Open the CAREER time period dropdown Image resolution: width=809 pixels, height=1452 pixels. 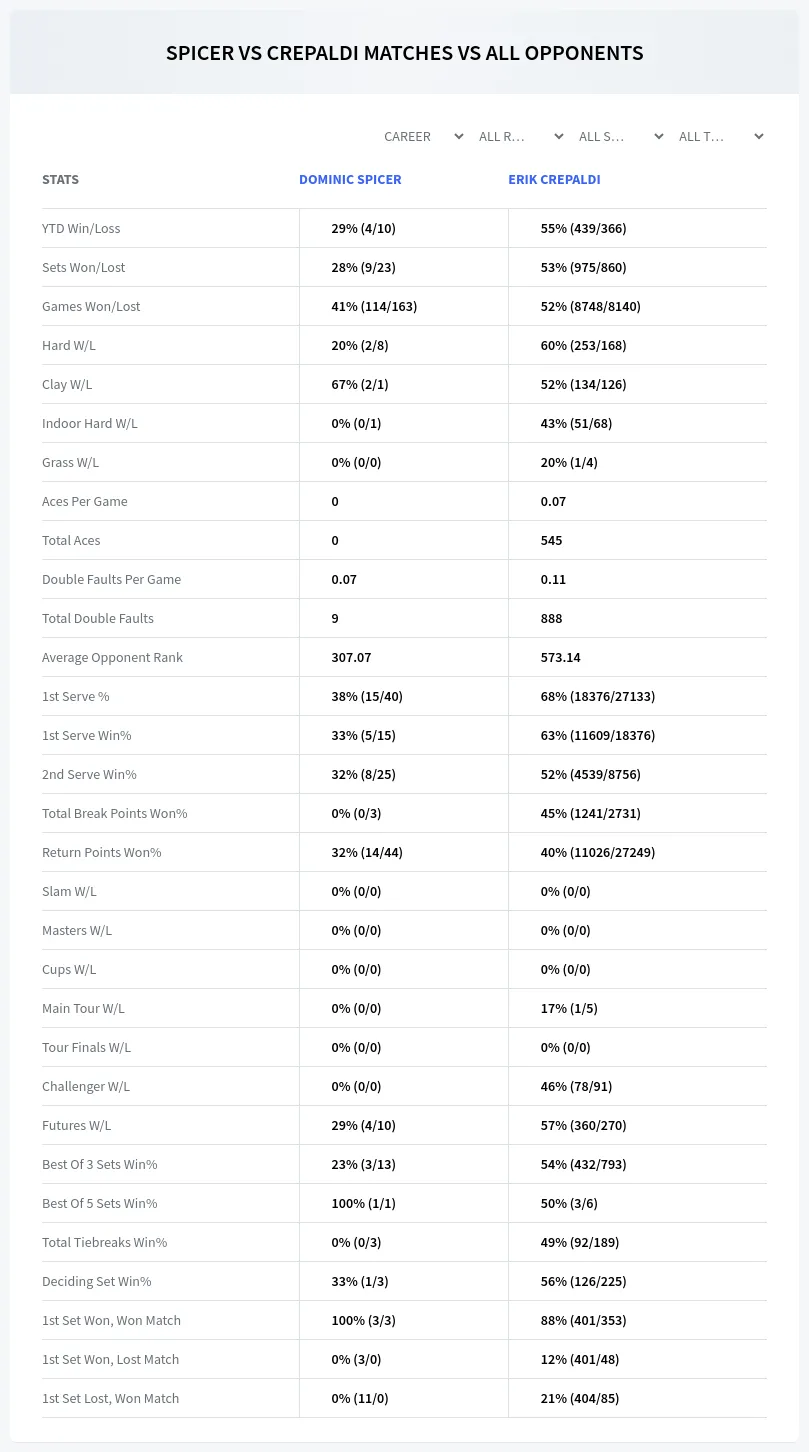click(422, 137)
